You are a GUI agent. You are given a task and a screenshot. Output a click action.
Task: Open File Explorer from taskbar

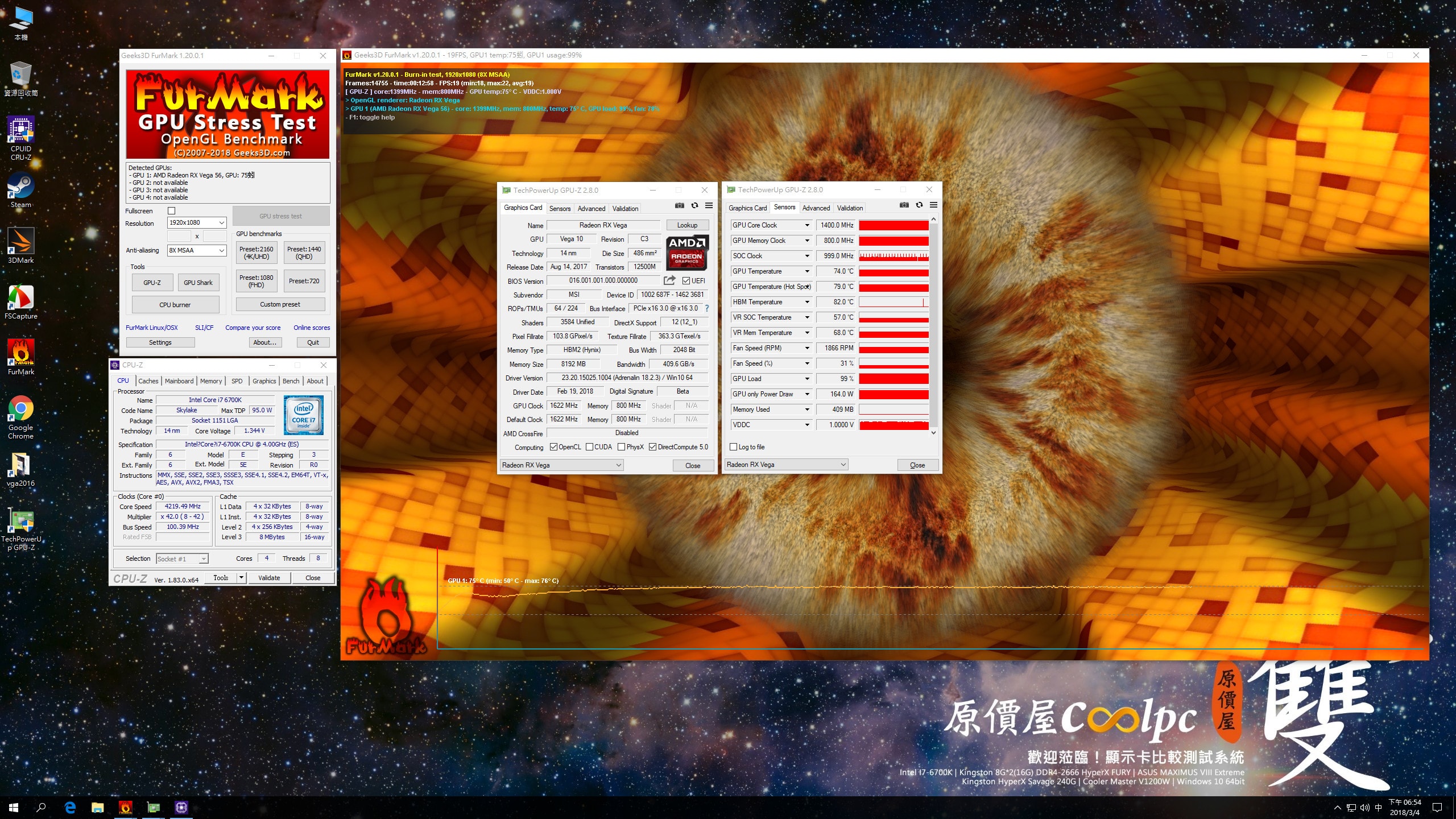click(98, 807)
